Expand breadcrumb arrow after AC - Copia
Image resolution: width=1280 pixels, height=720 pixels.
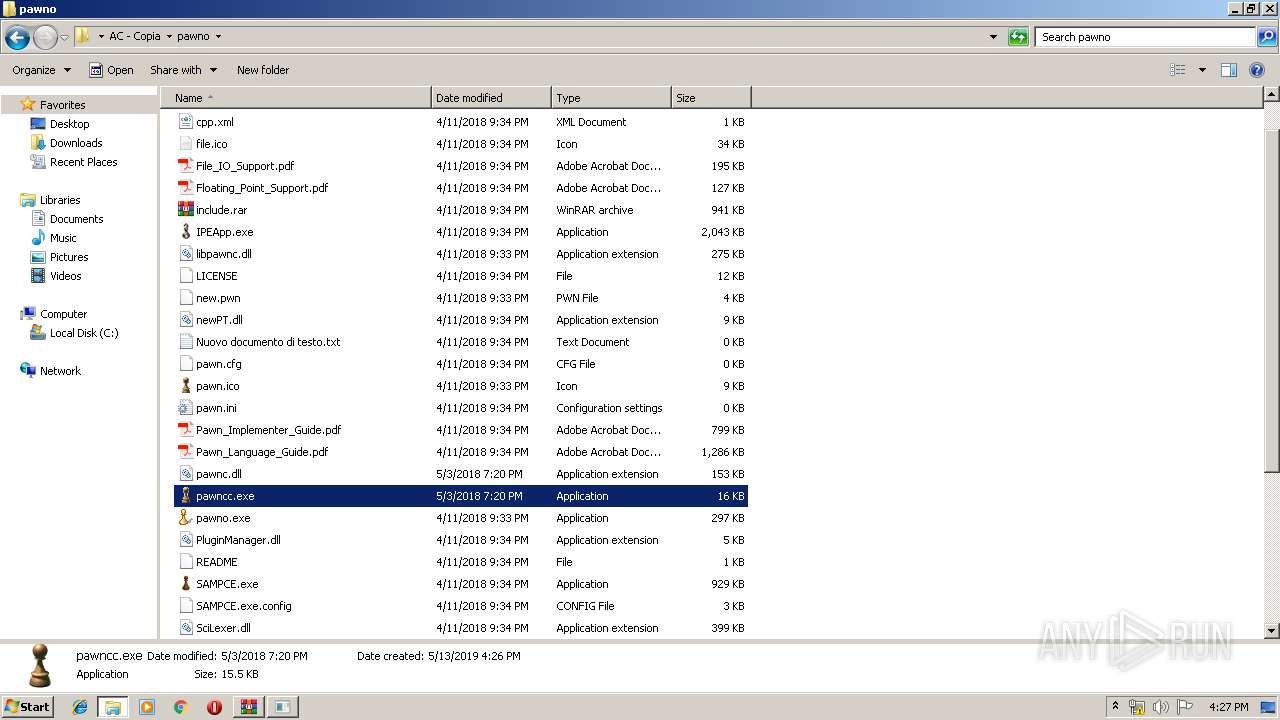coord(169,37)
